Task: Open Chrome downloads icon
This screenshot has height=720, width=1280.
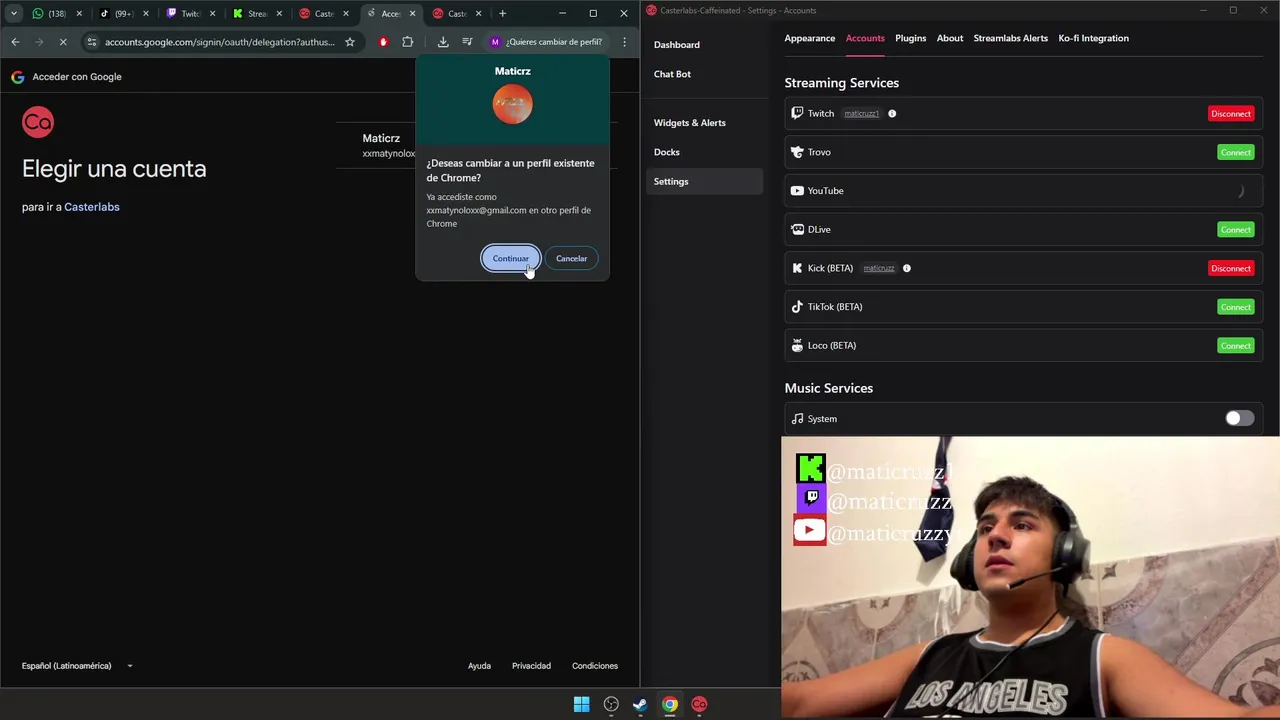Action: [x=443, y=42]
